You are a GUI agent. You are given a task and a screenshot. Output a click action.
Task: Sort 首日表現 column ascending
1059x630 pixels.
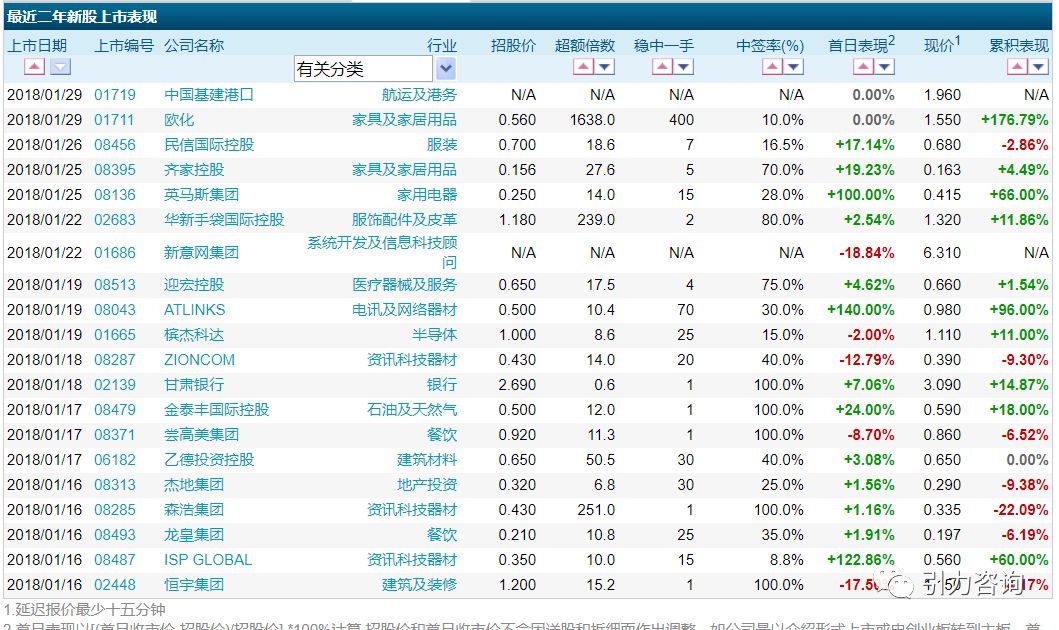863,66
